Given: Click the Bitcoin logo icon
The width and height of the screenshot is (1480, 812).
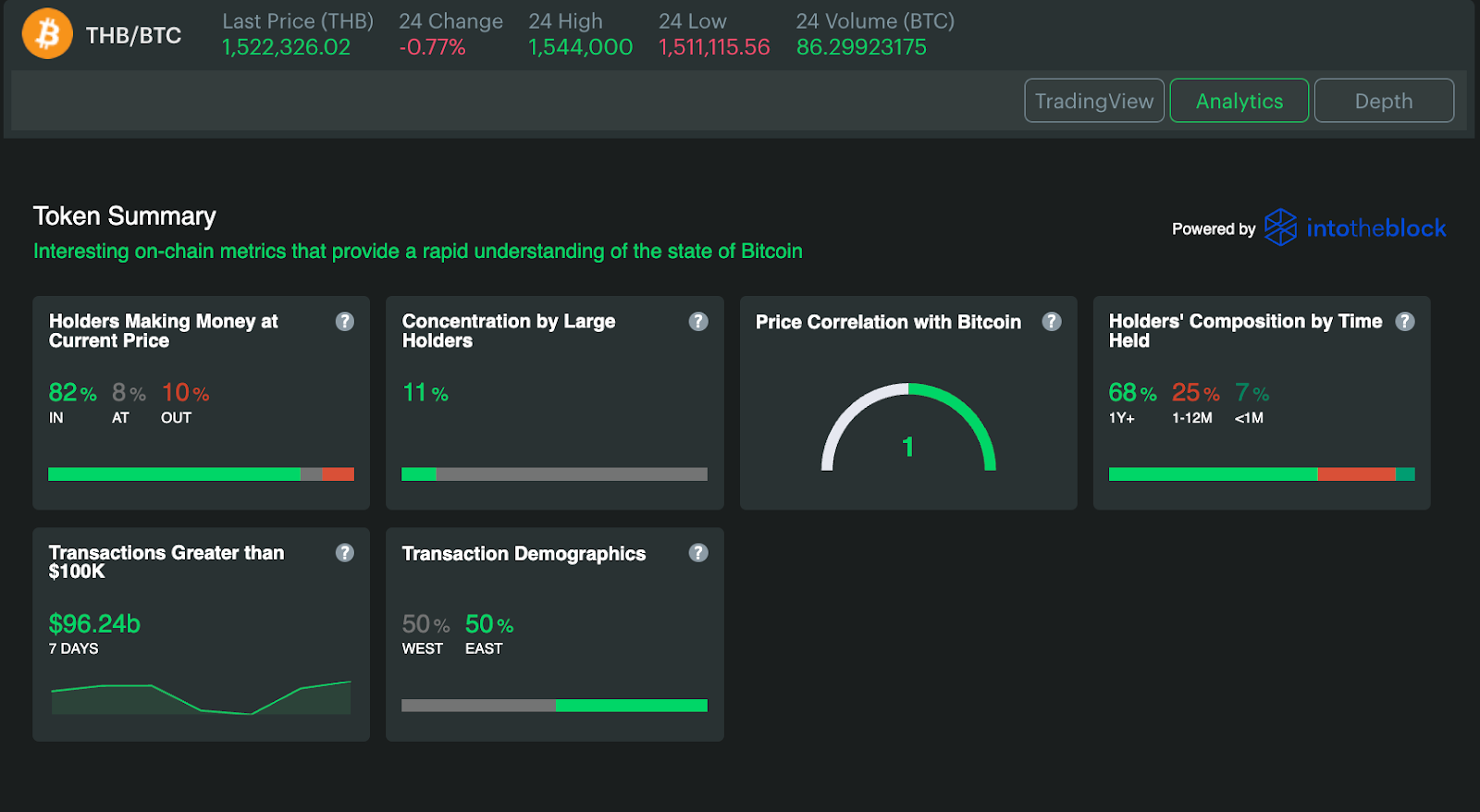Looking at the screenshot, I should click(x=47, y=33).
